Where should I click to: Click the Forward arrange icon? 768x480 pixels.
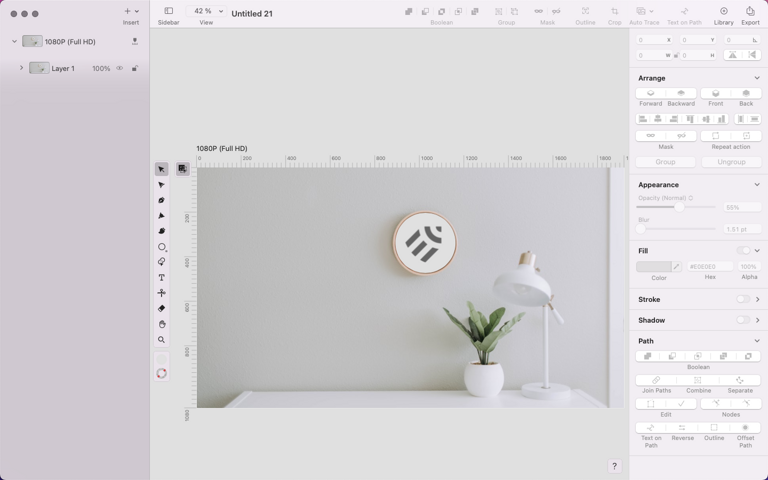[x=650, y=93]
